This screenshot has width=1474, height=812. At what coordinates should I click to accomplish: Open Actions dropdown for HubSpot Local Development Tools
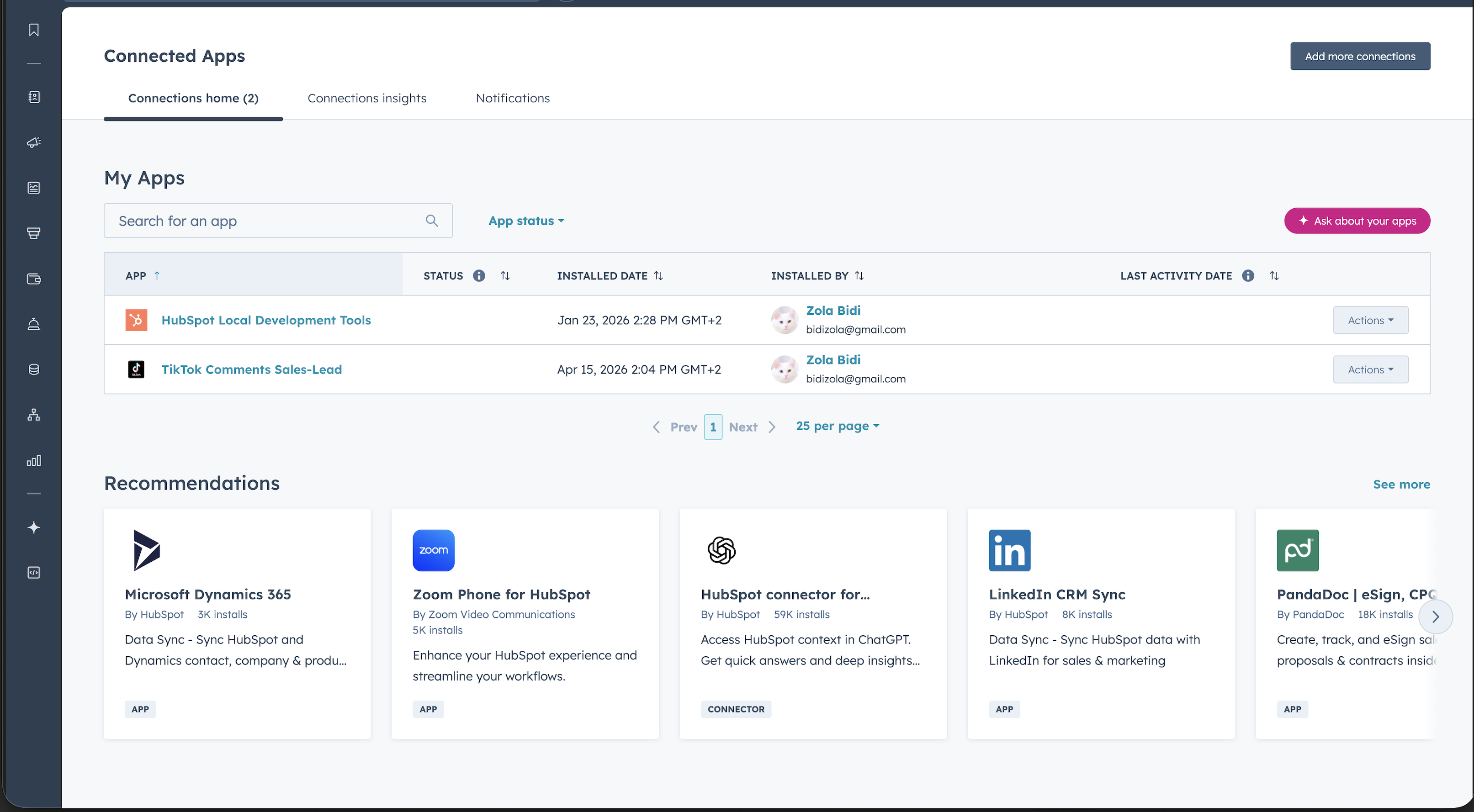[x=1370, y=320]
